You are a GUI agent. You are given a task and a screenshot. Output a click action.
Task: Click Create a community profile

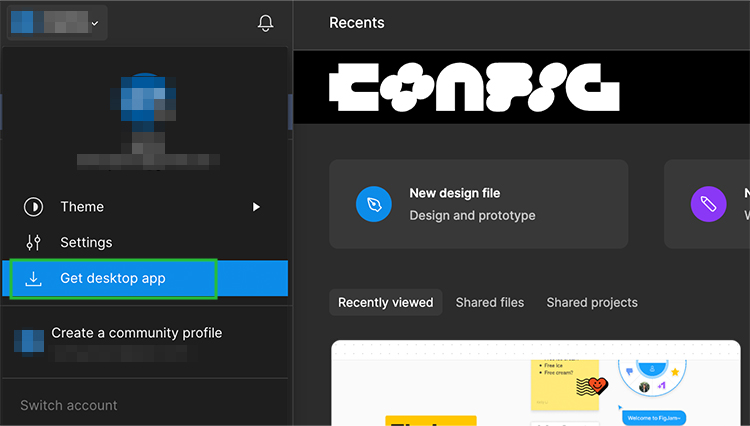click(x=136, y=333)
